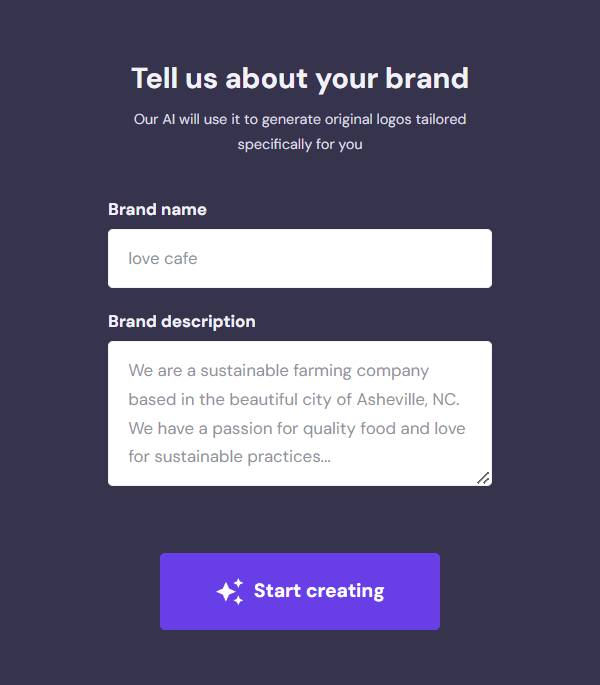Click the large star of the sparkle icon
The width and height of the screenshot is (600, 685).
click(x=226, y=592)
